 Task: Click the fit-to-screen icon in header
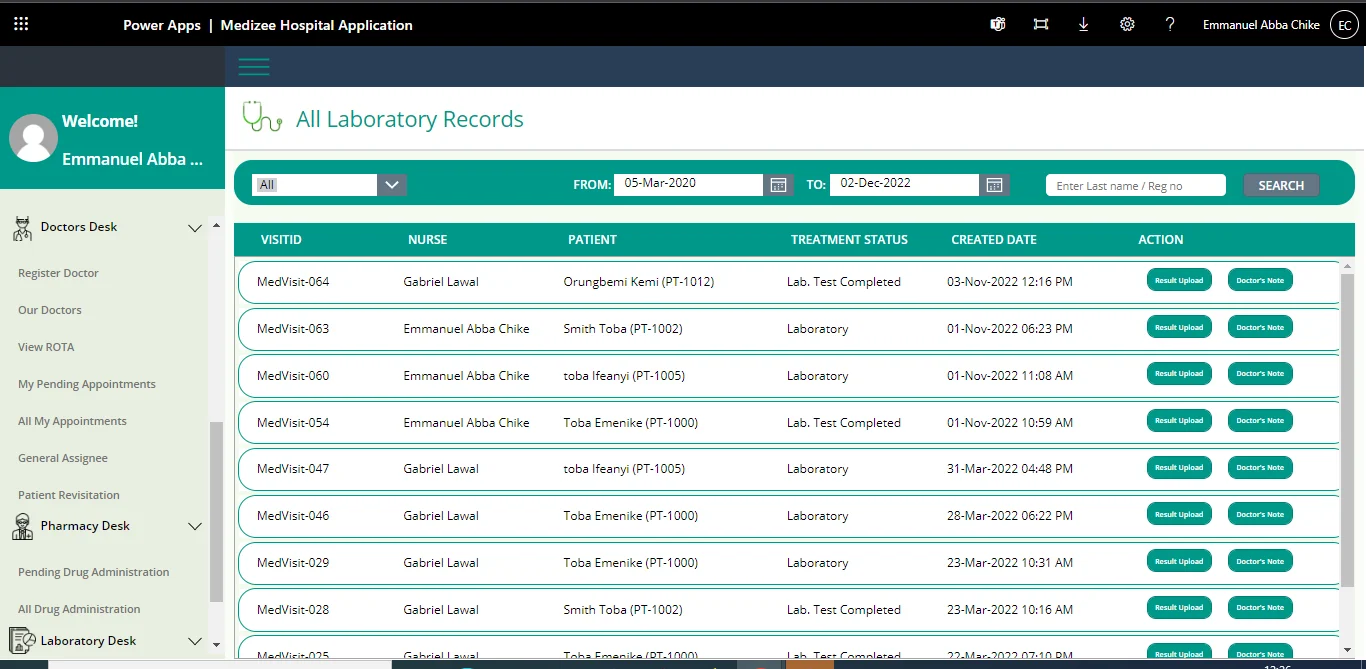[x=1041, y=24]
